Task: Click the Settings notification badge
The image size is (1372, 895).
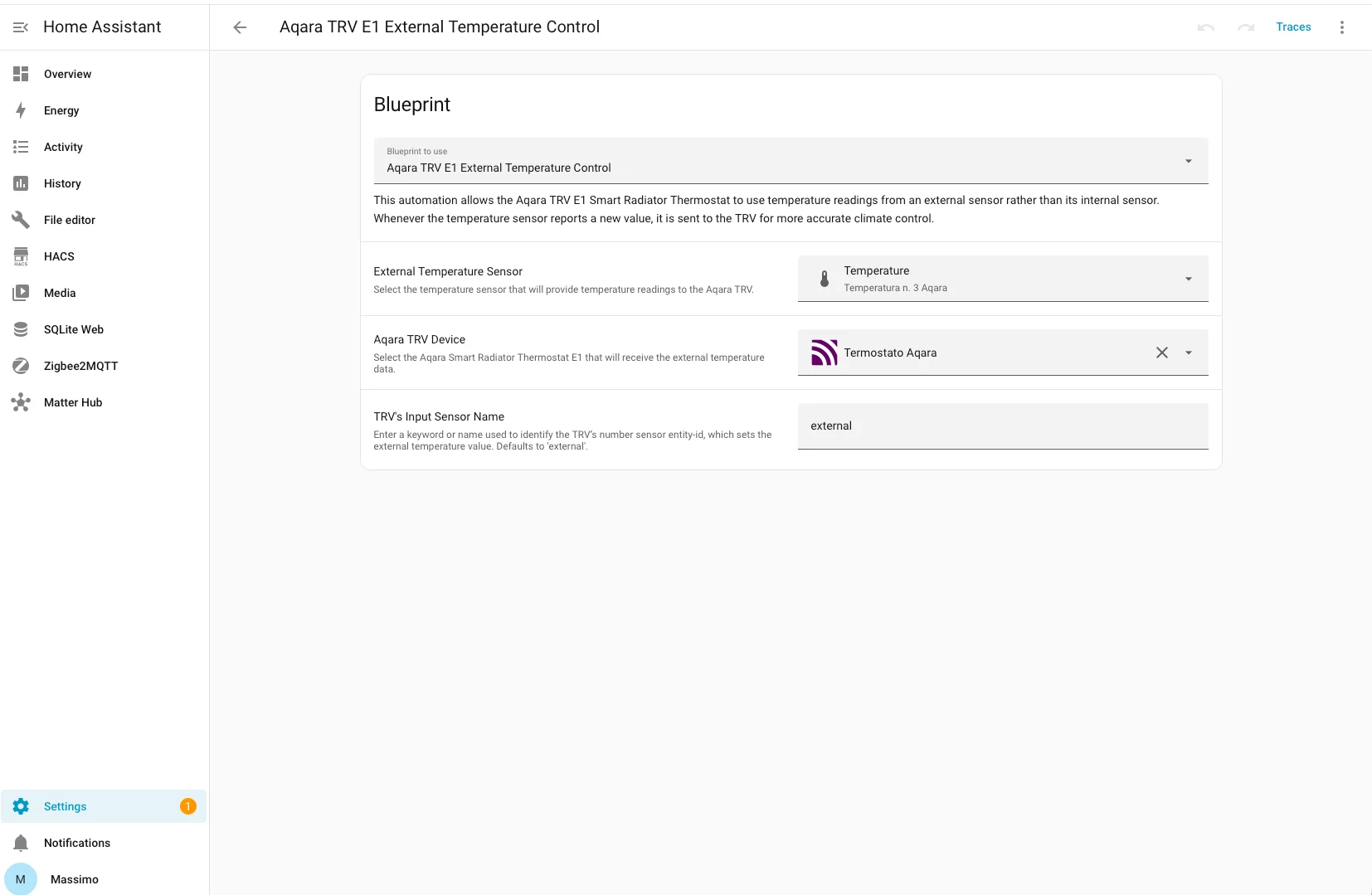Action: pyautogui.click(x=188, y=806)
